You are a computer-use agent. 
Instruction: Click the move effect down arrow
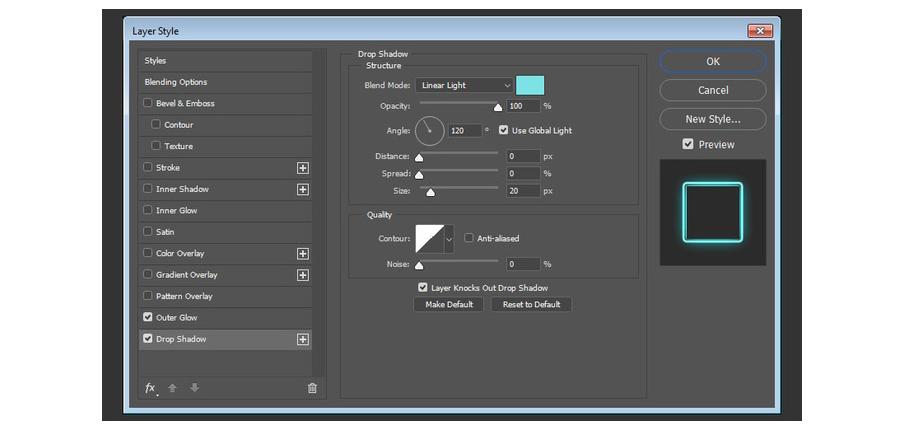194,388
